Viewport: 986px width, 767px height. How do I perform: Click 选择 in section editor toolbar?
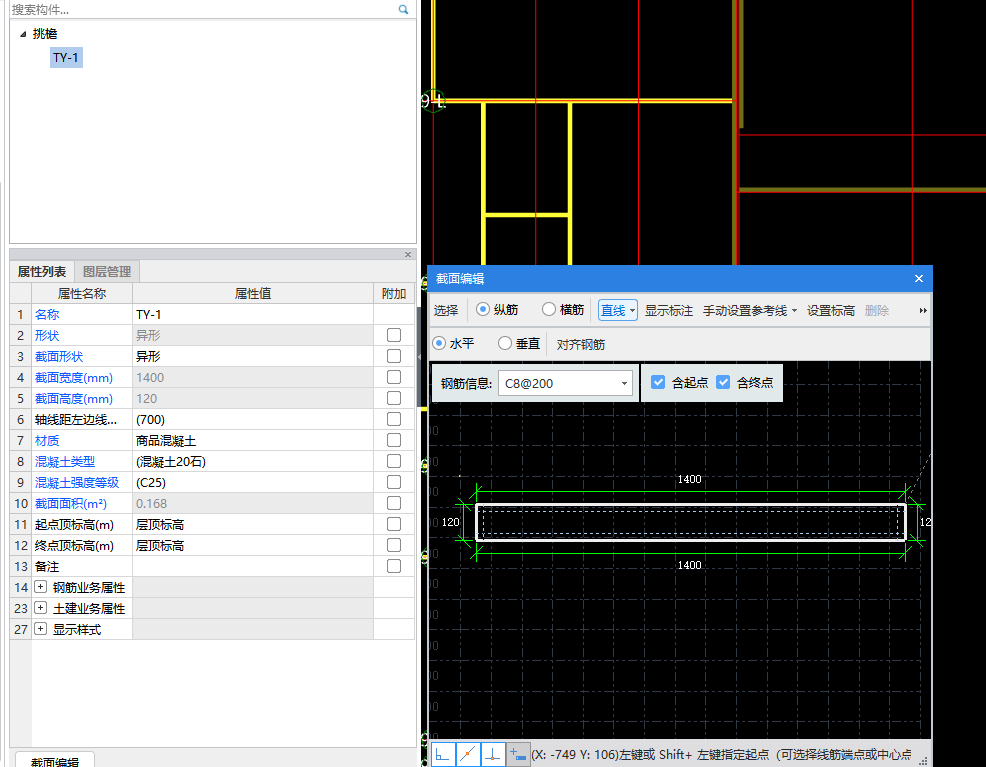pos(446,311)
